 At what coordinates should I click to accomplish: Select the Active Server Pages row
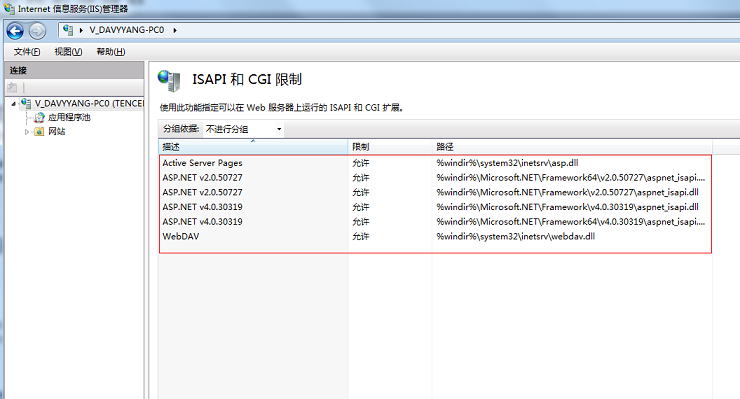(435, 163)
